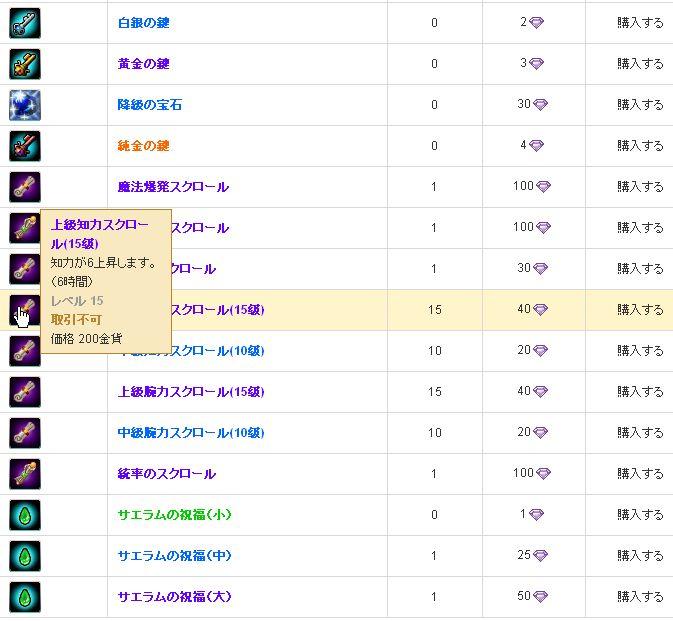Buy 黄金の鍵 with 購入する
This screenshot has width=673, height=621.
(x=640, y=64)
